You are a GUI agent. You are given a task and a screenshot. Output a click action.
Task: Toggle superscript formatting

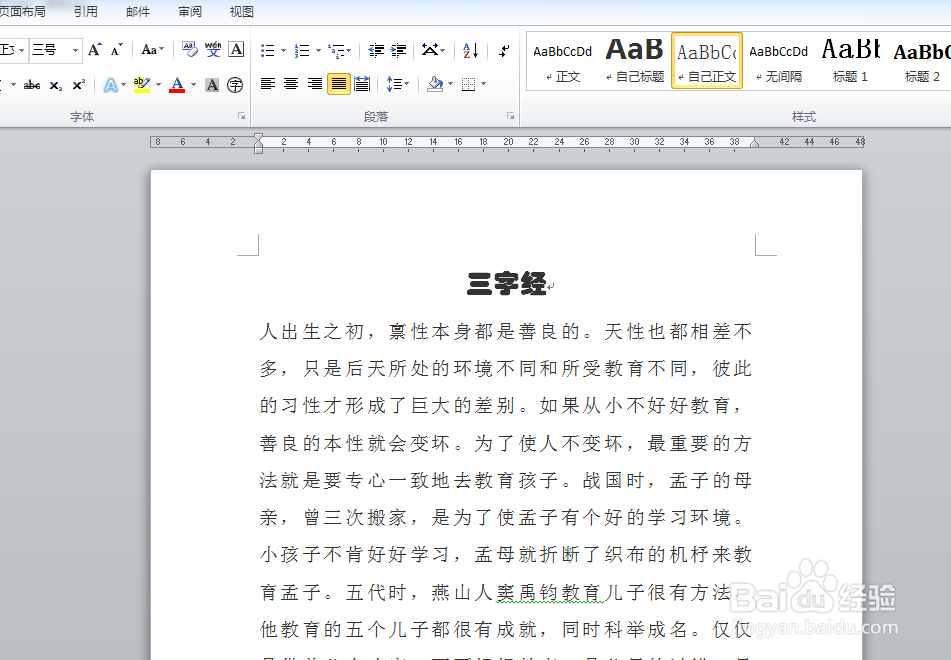pyautogui.click(x=79, y=85)
